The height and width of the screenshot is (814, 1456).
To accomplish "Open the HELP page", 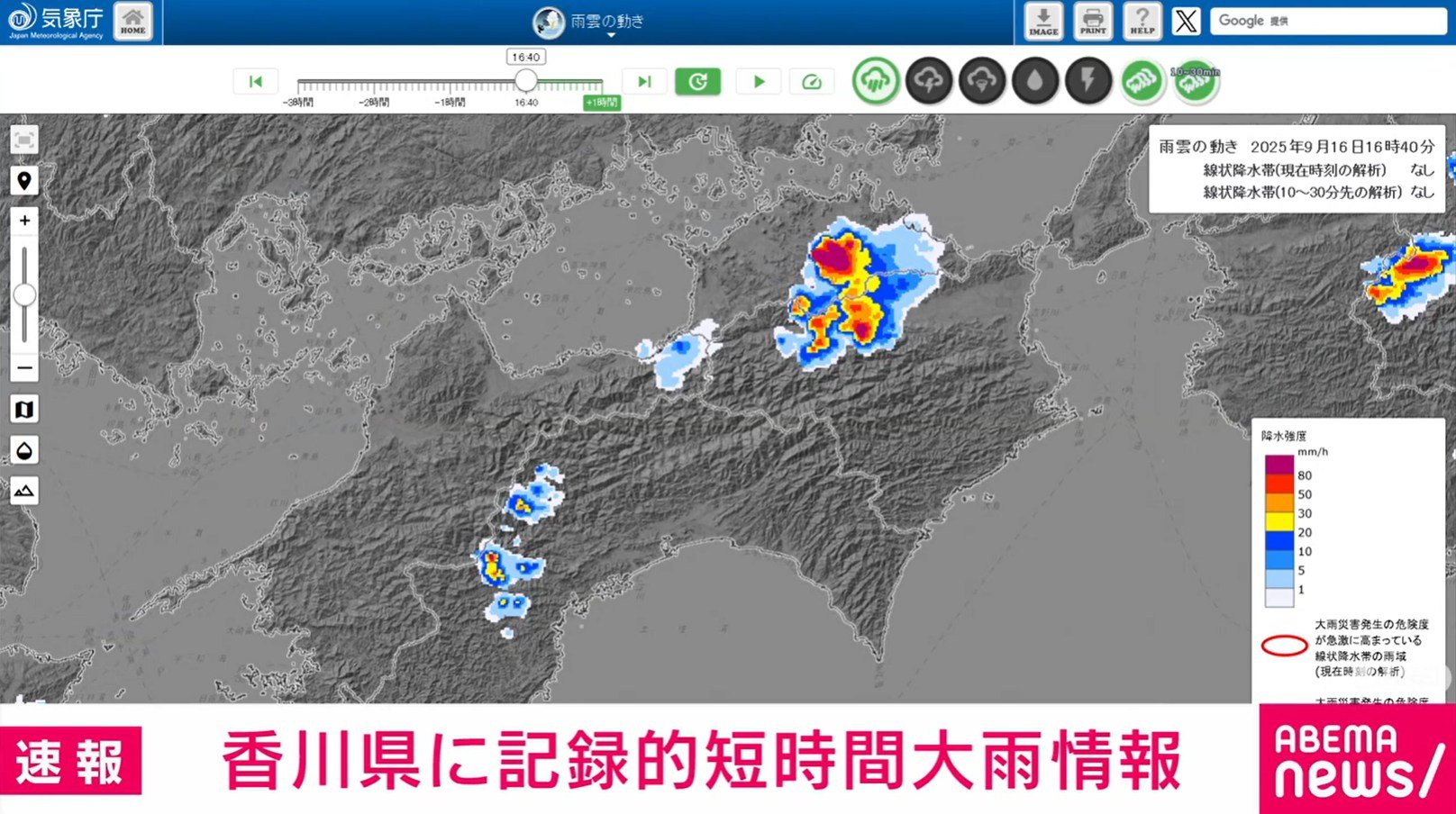I will 1142,21.
